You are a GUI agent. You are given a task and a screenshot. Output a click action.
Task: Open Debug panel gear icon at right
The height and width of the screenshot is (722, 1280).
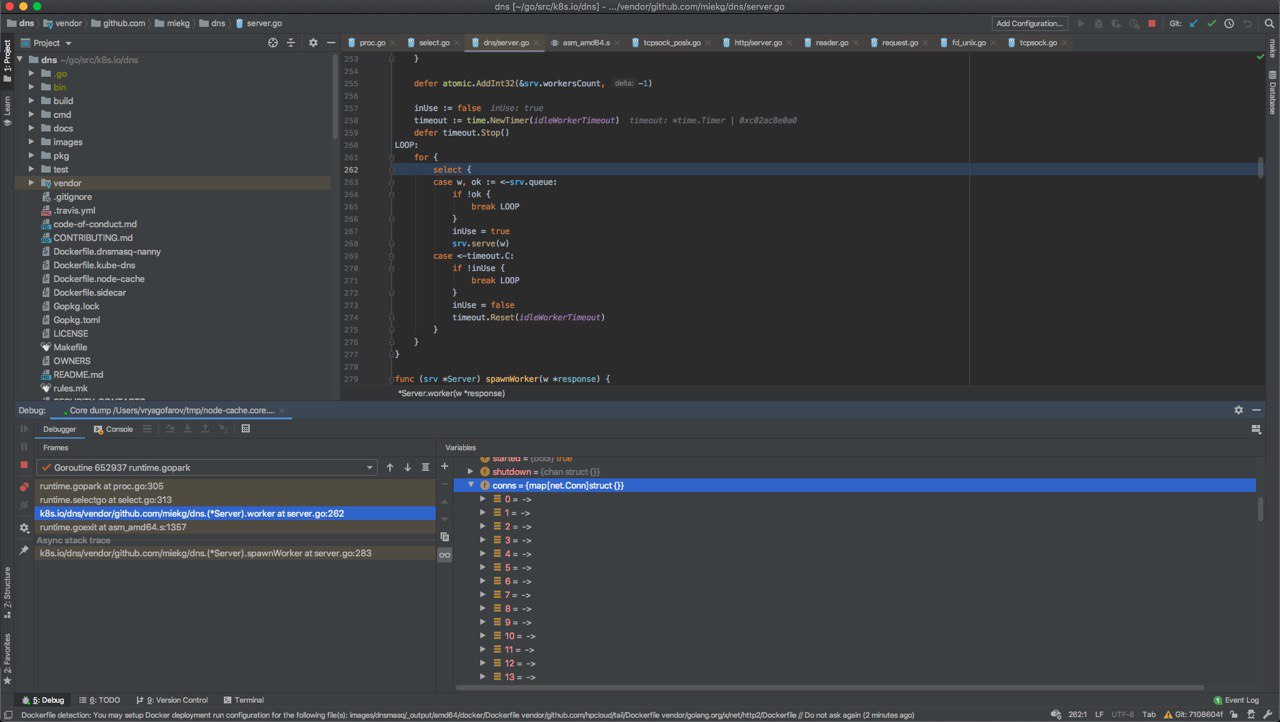pyautogui.click(x=1239, y=410)
